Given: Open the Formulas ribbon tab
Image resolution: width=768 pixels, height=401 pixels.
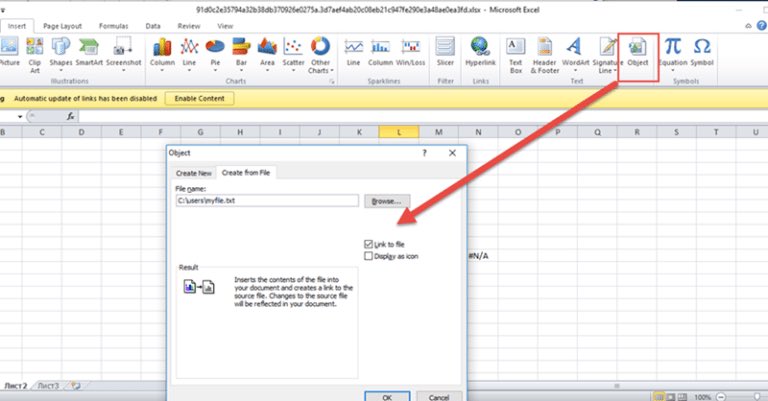Looking at the screenshot, I should 114,26.
